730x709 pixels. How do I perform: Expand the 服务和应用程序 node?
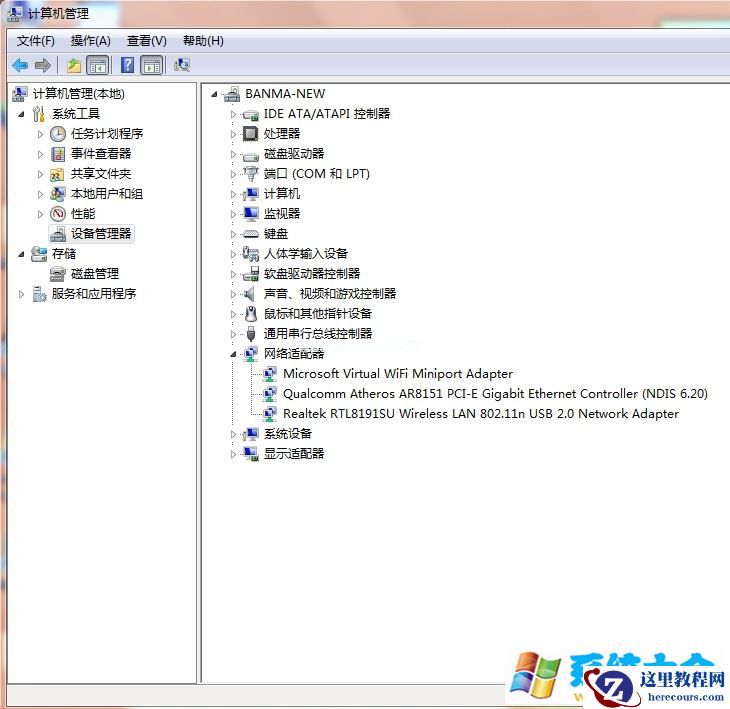pos(21,294)
